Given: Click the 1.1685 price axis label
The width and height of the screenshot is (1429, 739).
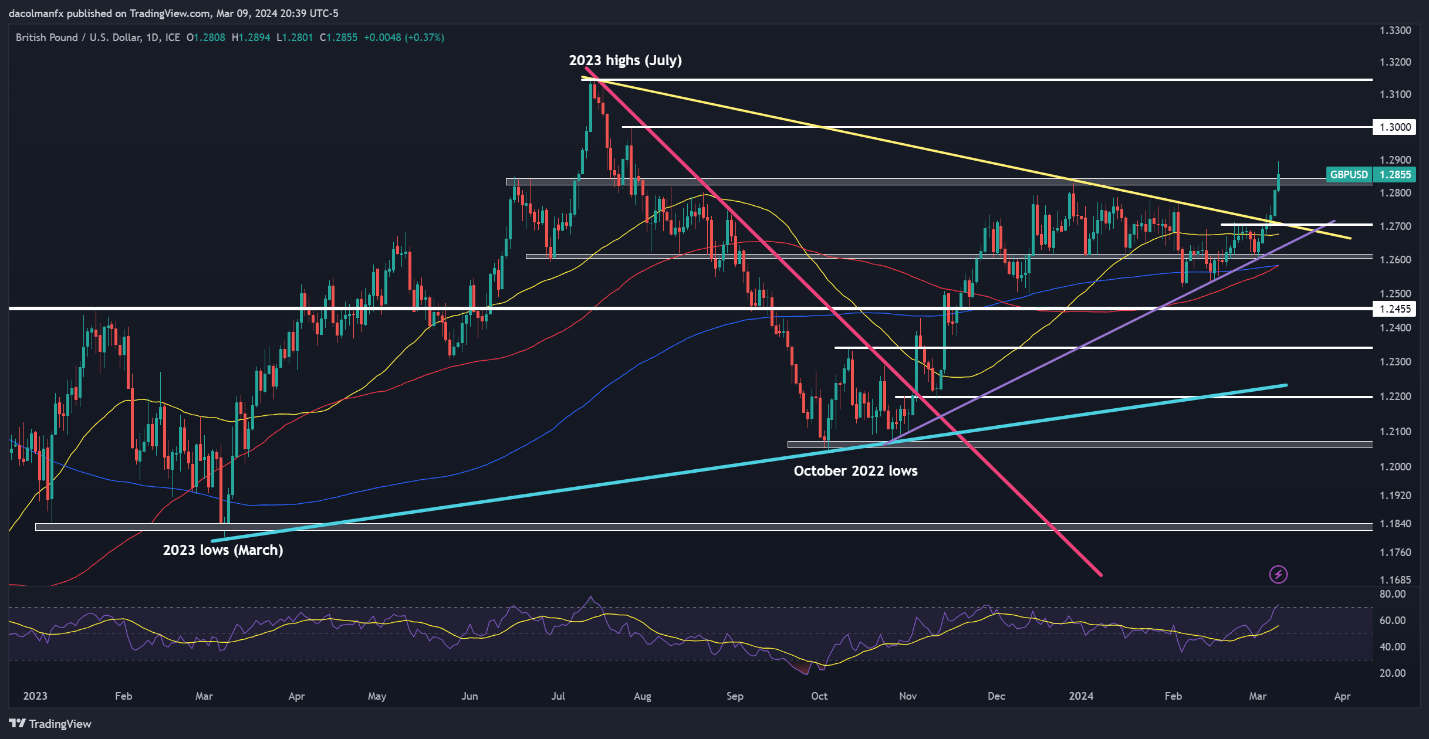Looking at the screenshot, I should [1394, 580].
